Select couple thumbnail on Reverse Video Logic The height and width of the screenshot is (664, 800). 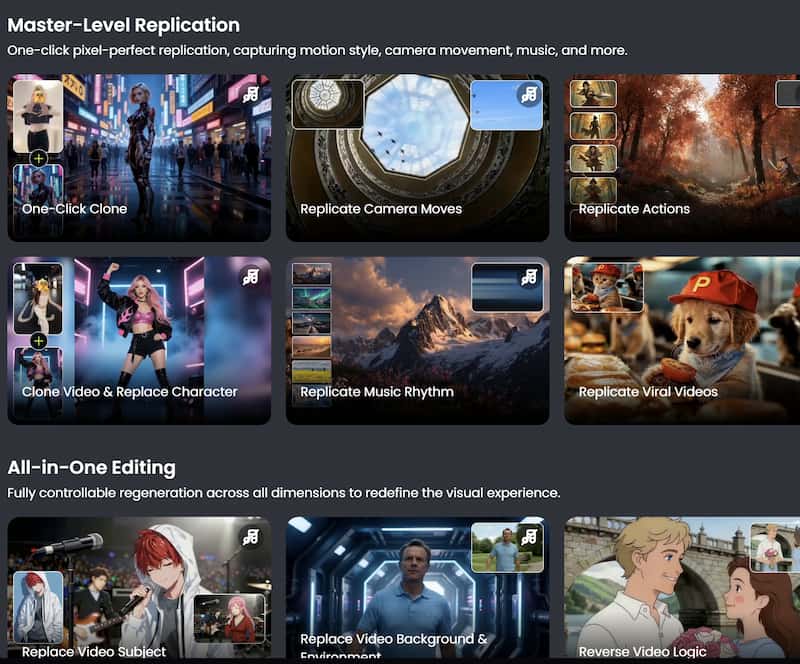pyautogui.click(x=775, y=547)
